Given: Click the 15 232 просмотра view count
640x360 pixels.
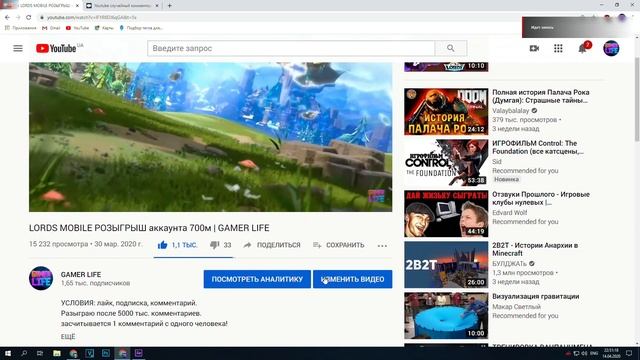Looking at the screenshot, I should tap(58, 244).
